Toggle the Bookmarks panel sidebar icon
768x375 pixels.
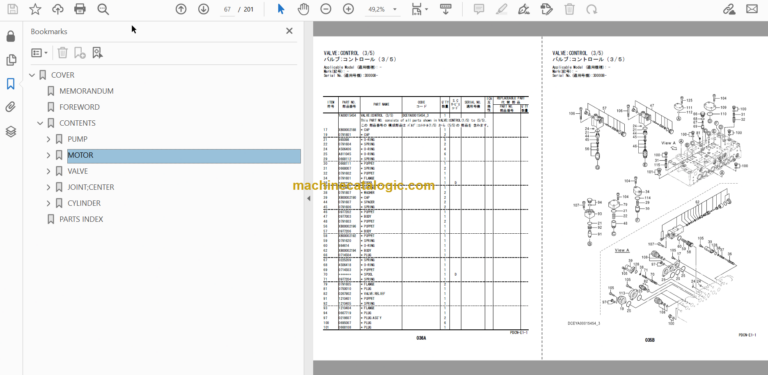tap(11, 84)
